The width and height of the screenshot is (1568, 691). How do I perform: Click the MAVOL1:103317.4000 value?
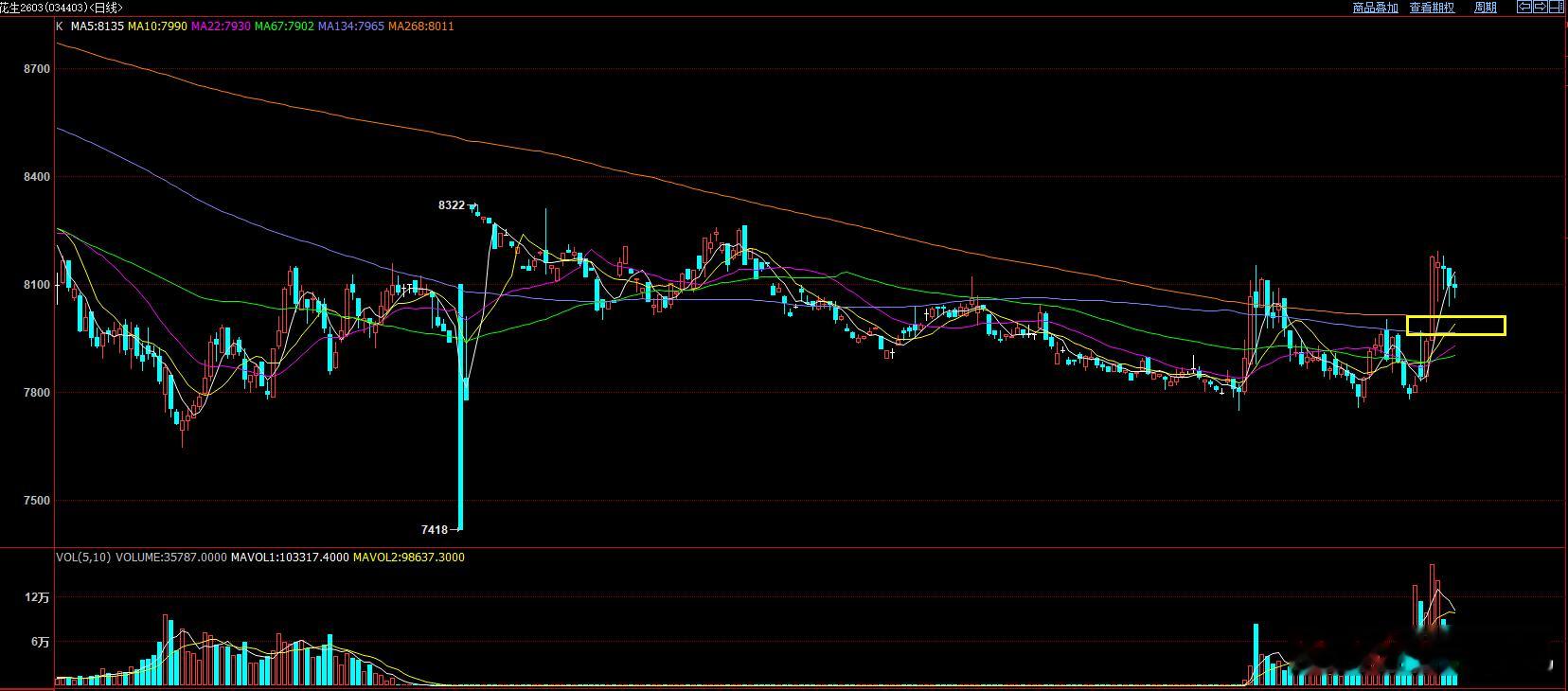pyautogui.click(x=290, y=558)
